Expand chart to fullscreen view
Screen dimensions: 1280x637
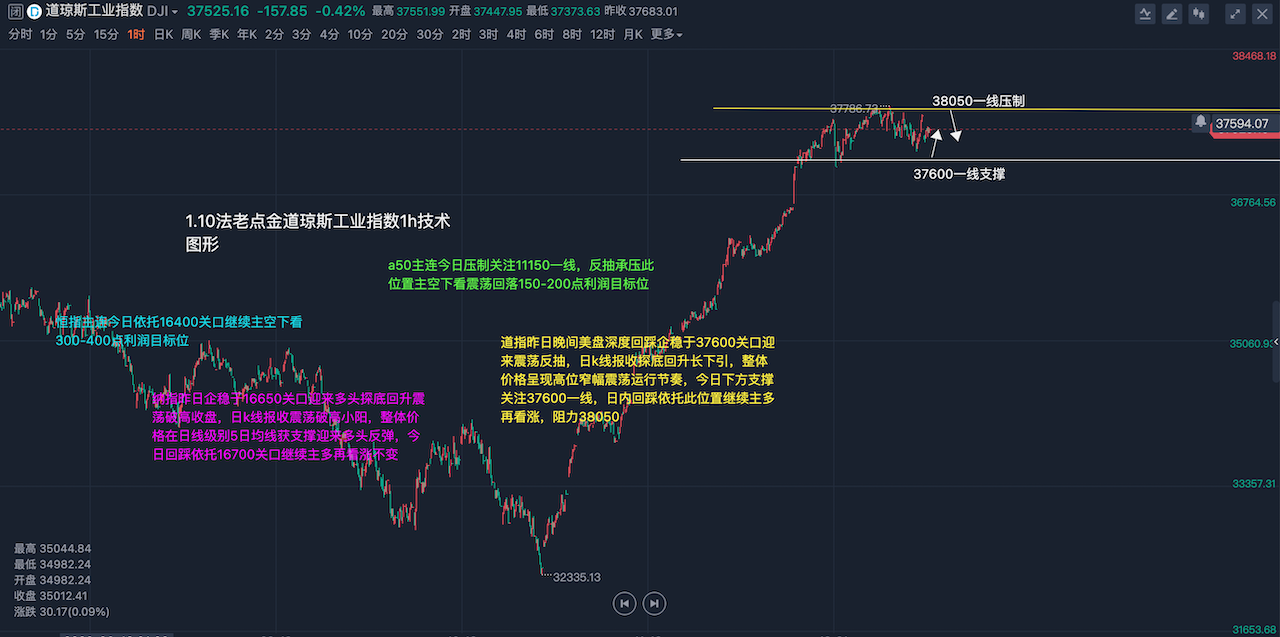coord(1235,13)
